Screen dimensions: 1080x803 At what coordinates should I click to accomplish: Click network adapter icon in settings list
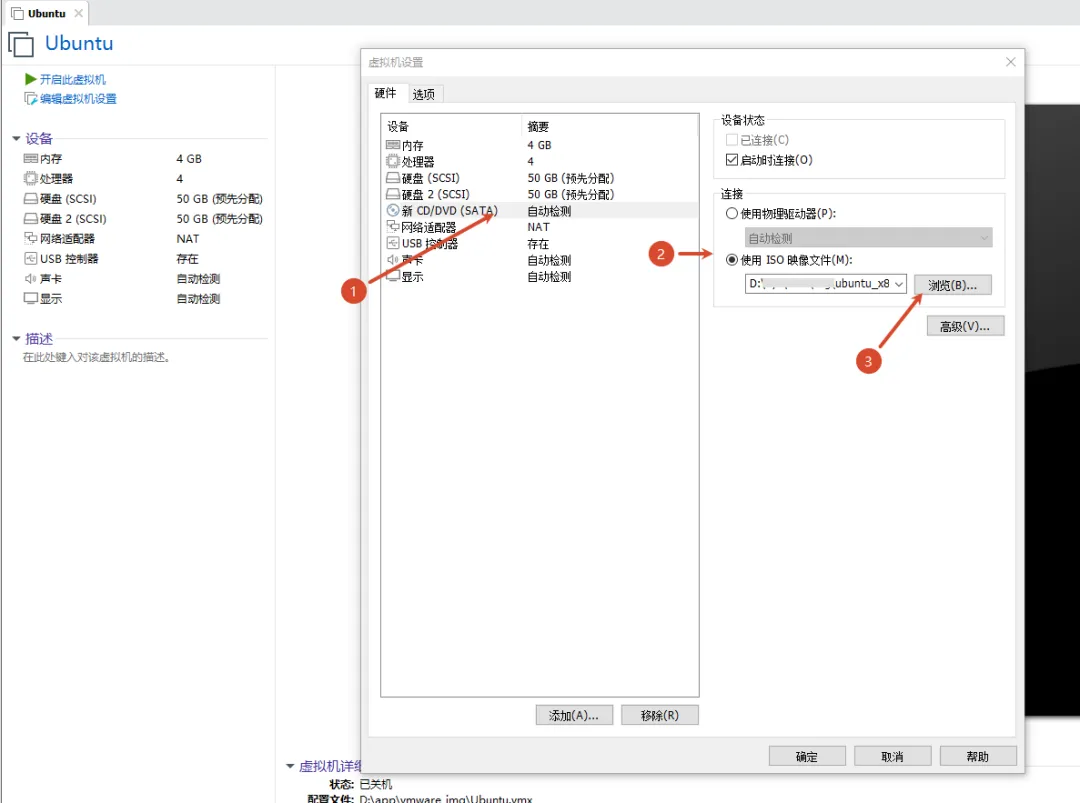(x=393, y=227)
